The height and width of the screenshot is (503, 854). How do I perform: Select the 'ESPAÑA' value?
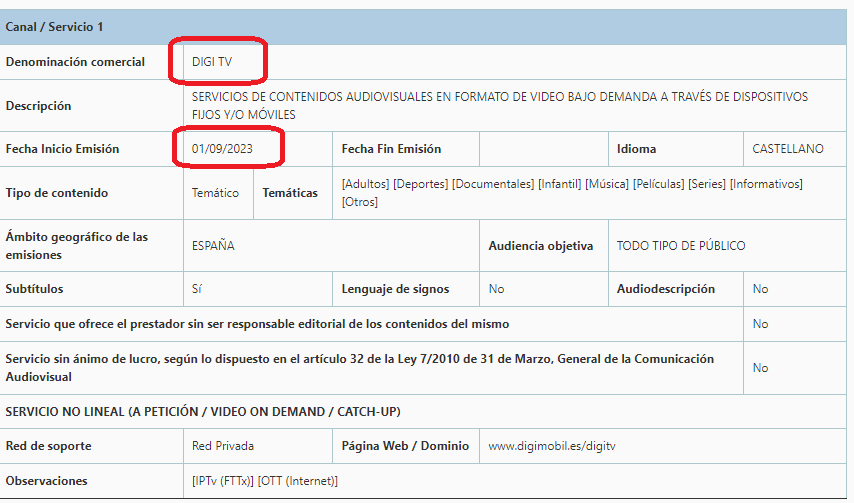[213, 246]
